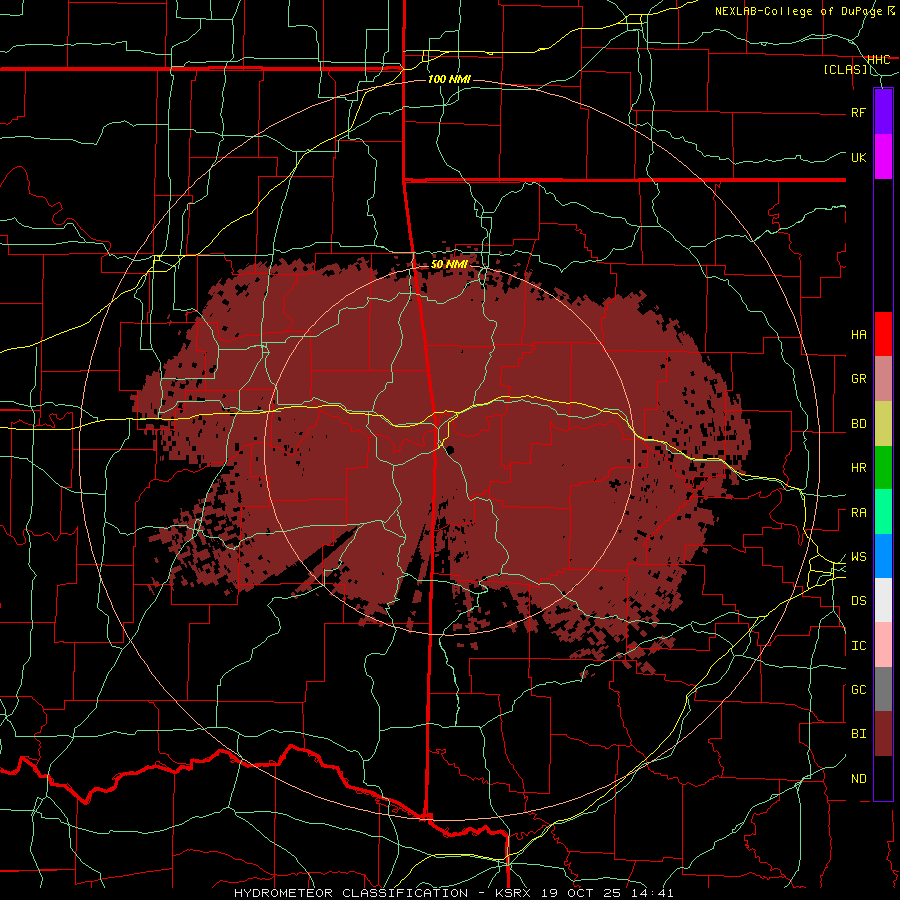Click the HR legend label
The height and width of the screenshot is (900, 900).
tap(859, 468)
